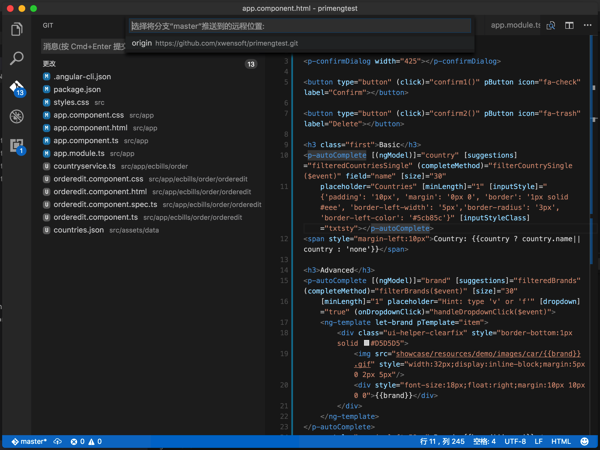Click line number 15 in the gutter
Screen dimensions: 600x450
coord(284,280)
